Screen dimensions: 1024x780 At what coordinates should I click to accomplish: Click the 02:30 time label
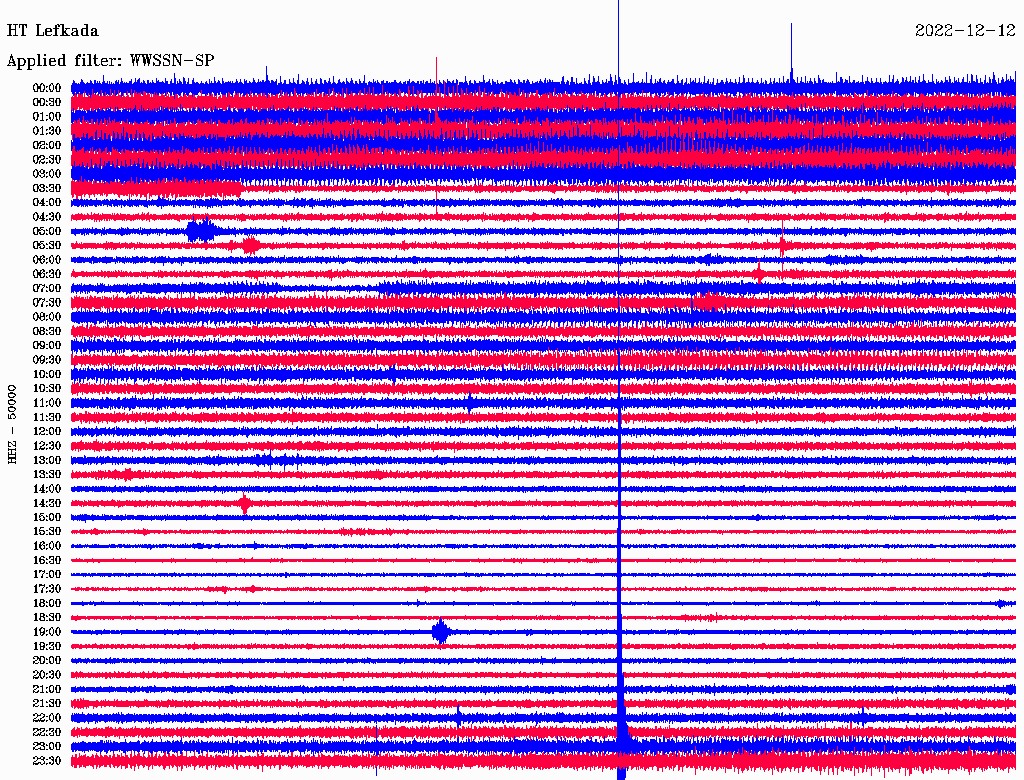tap(47, 159)
